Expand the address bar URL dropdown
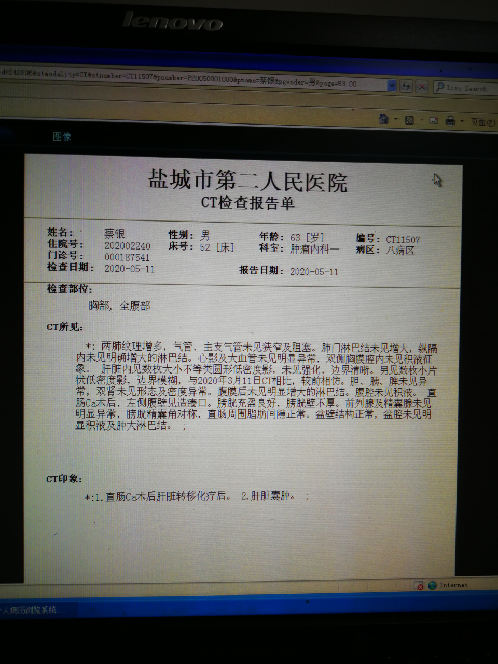This screenshot has width=498, height=664. [x=392, y=86]
